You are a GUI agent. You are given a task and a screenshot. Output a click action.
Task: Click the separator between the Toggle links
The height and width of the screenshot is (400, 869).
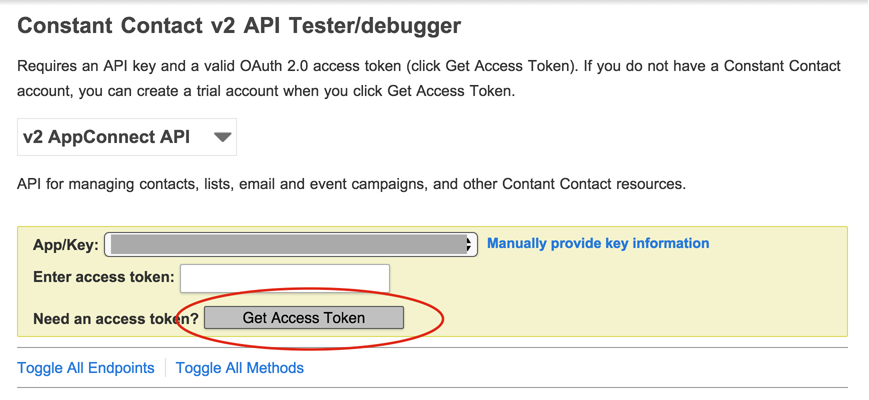click(166, 368)
